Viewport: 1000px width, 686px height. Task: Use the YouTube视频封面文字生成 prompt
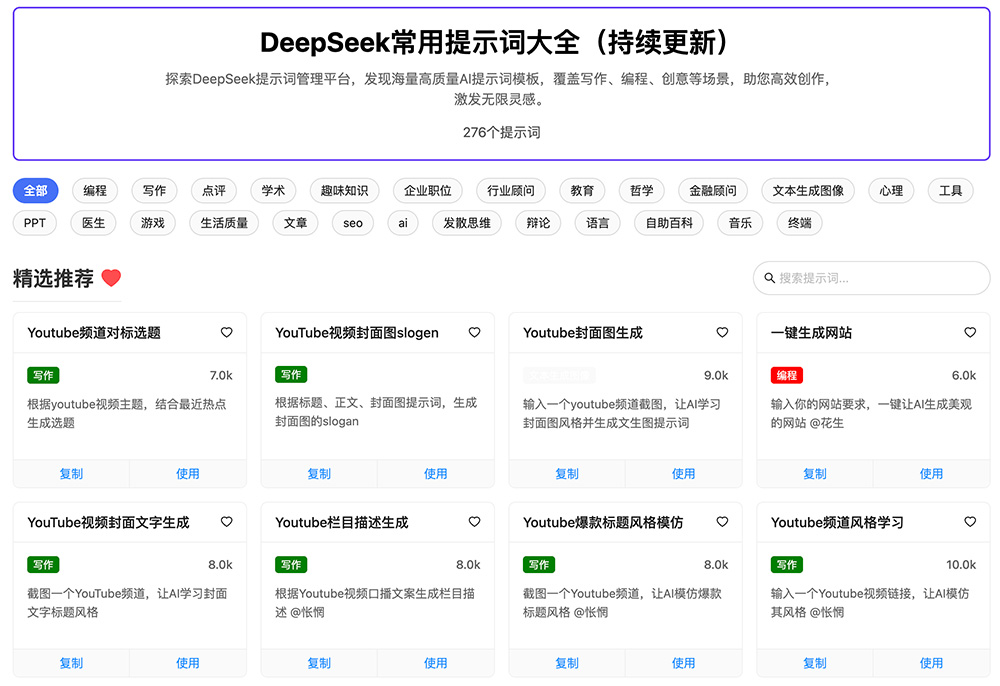click(x=188, y=663)
